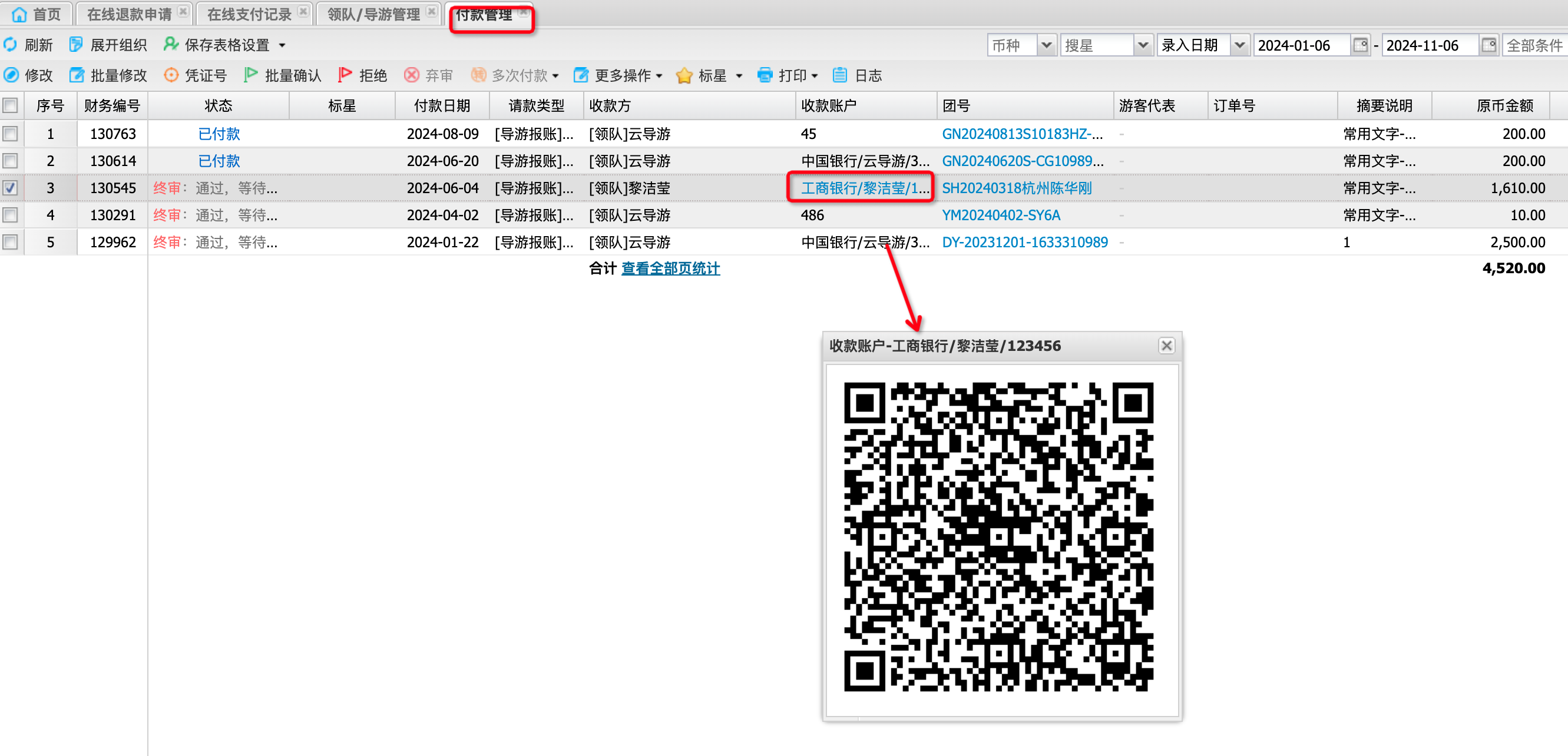The width and height of the screenshot is (1568, 756).
Task: Click the 刷新 refresh icon
Action: (11, 45)
